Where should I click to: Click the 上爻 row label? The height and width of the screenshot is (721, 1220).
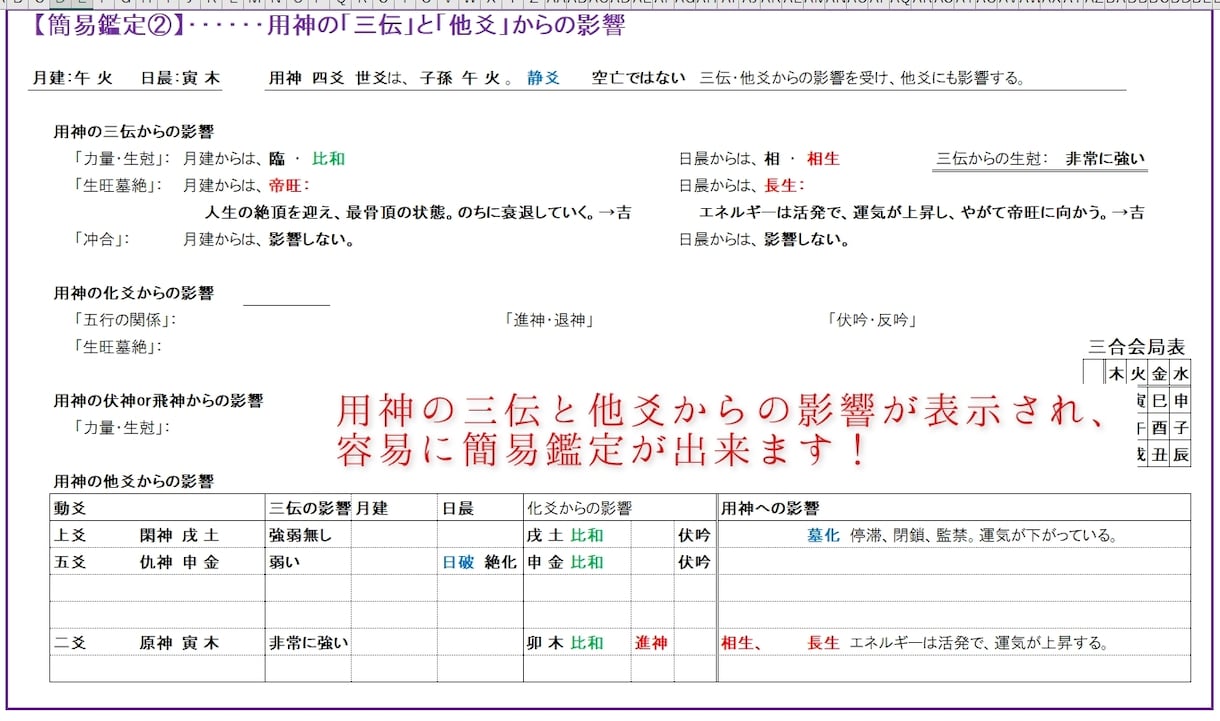70,535
